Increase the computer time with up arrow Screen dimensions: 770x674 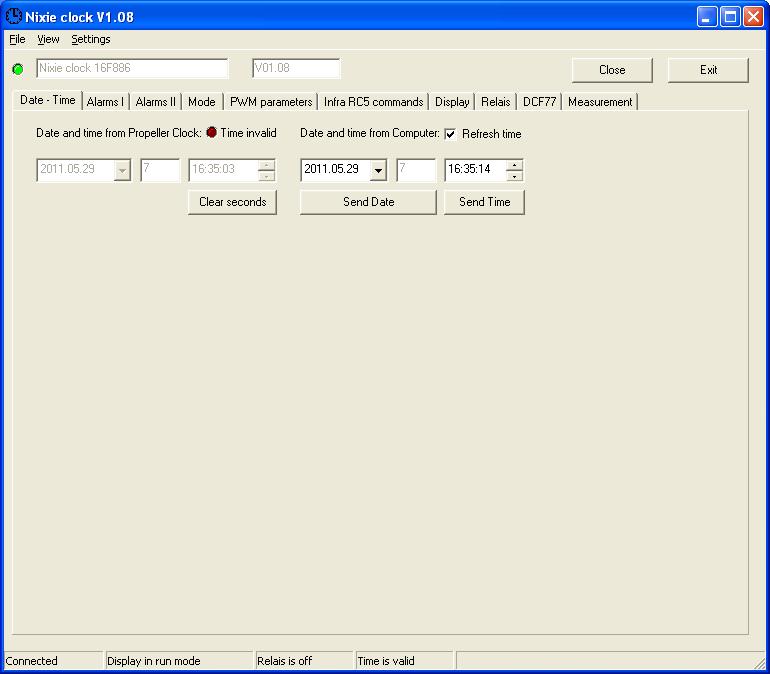[x=514, y=165]
